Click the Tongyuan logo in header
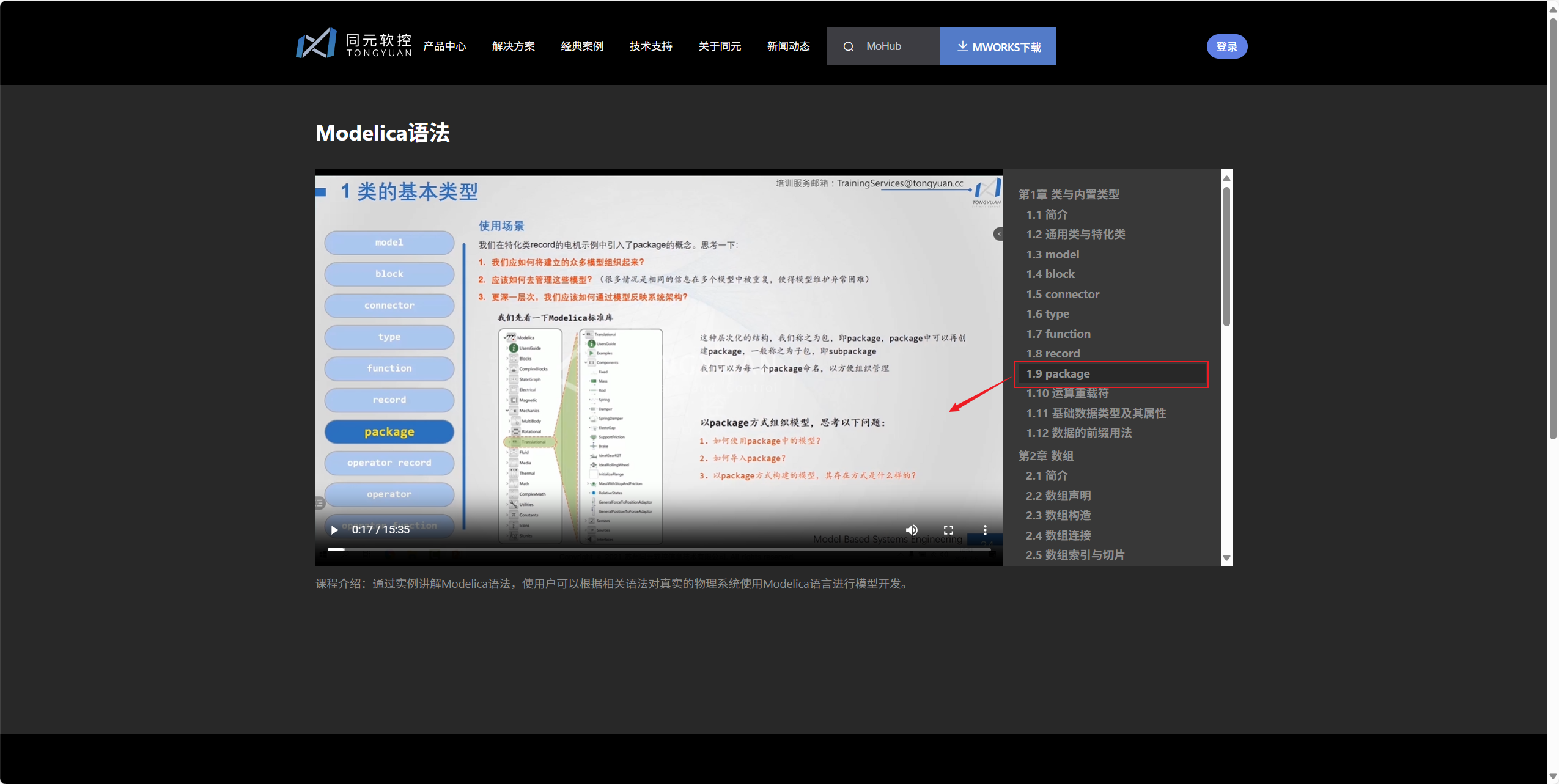The height and width of the screenshot is (784, 1559). (353, 44)
